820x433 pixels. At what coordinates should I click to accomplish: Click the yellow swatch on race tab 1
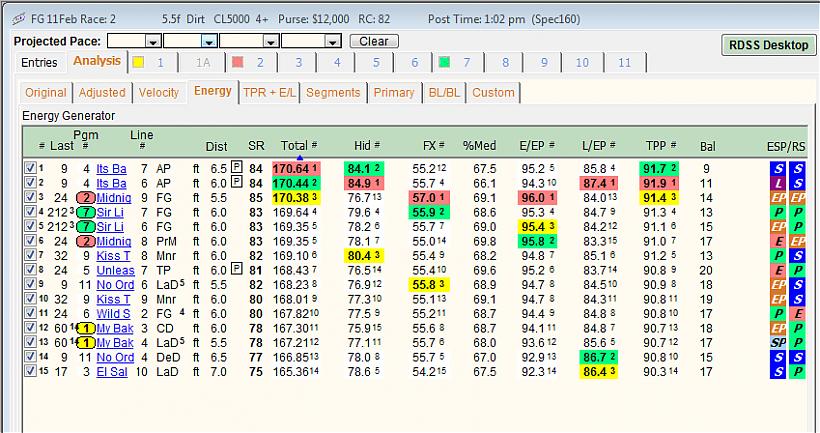(x=138, y=63)
